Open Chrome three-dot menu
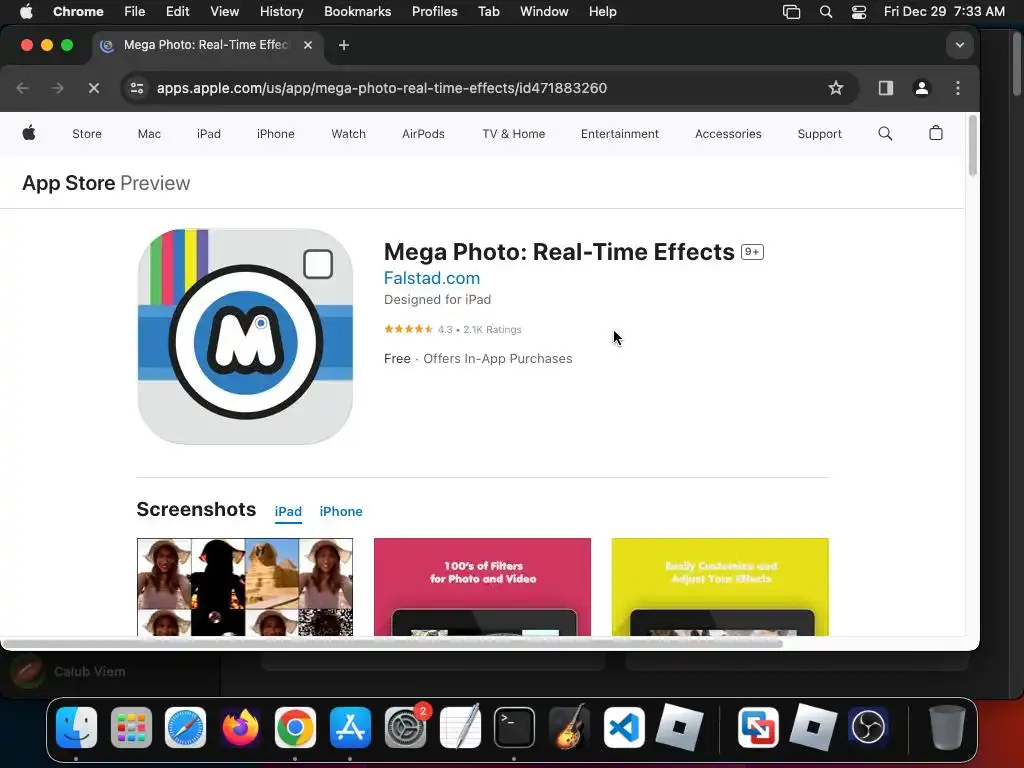Viewport: 1024px width, 768px height. click(x=957, y=88)
